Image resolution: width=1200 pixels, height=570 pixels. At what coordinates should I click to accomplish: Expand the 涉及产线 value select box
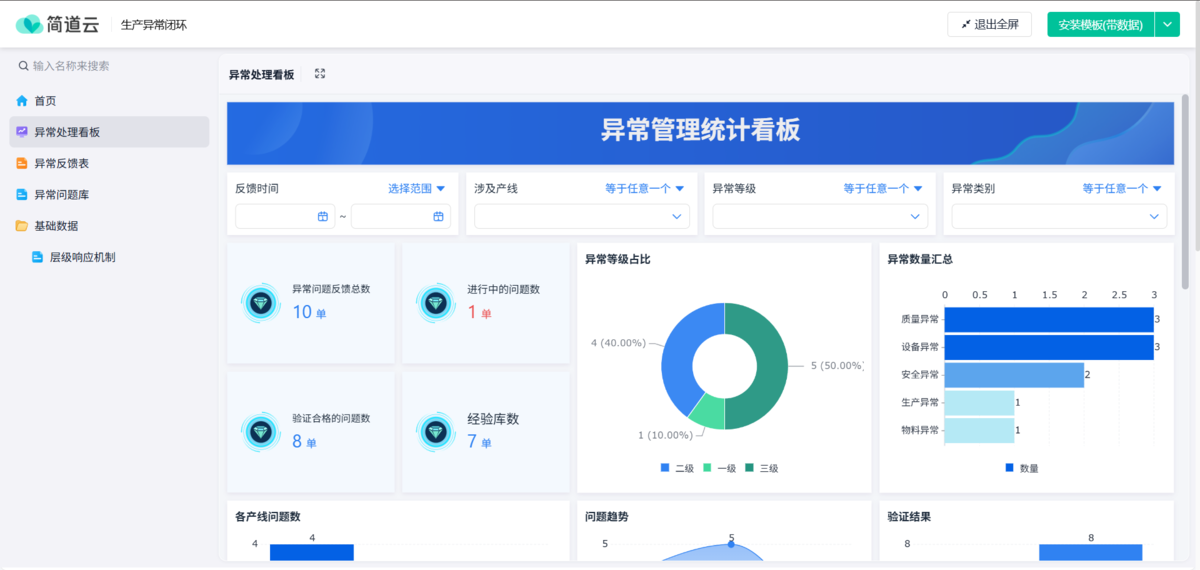(582, 216)
